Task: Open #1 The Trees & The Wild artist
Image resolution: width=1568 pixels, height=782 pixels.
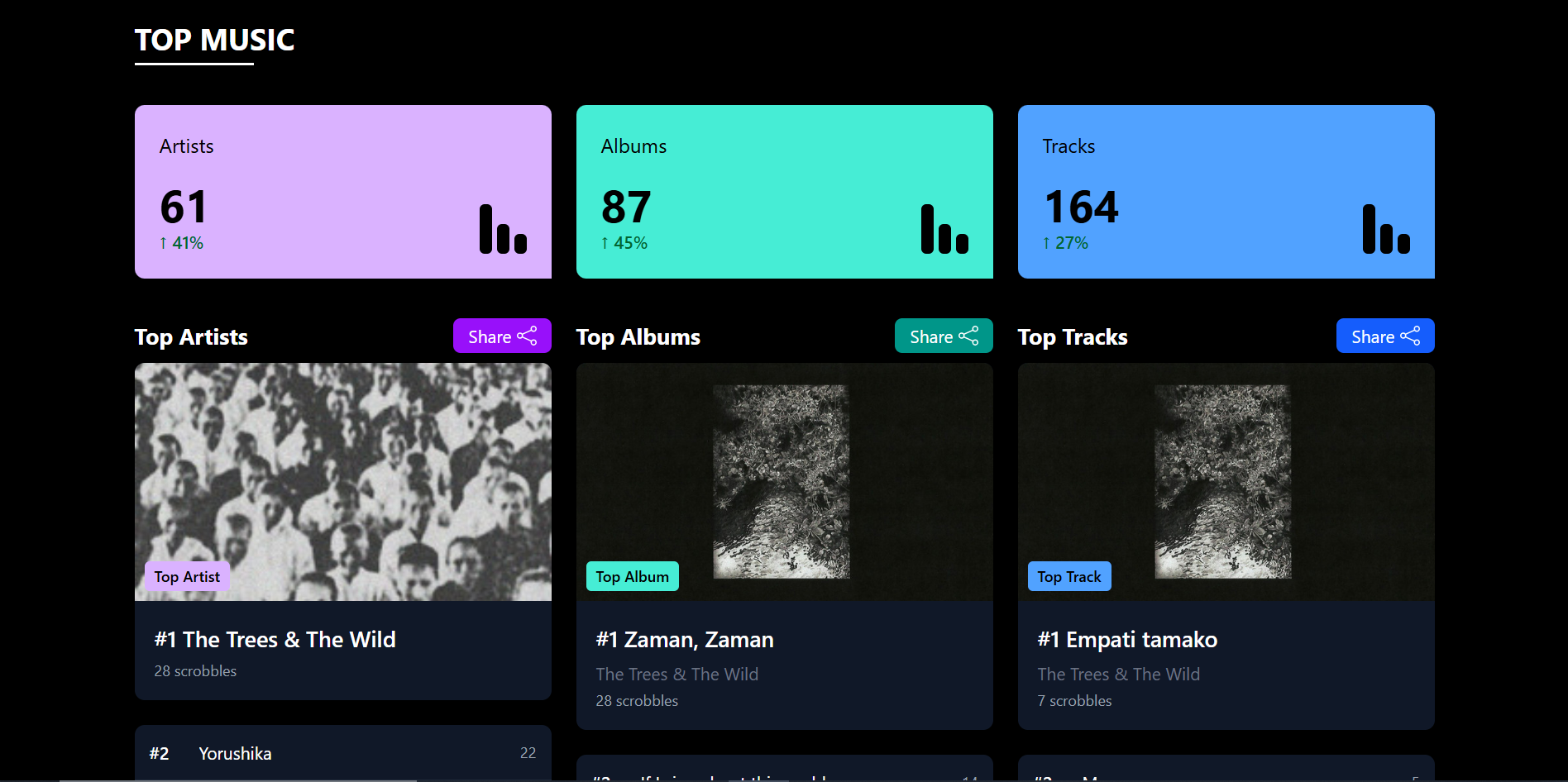Action: click(x=275, y=640)
